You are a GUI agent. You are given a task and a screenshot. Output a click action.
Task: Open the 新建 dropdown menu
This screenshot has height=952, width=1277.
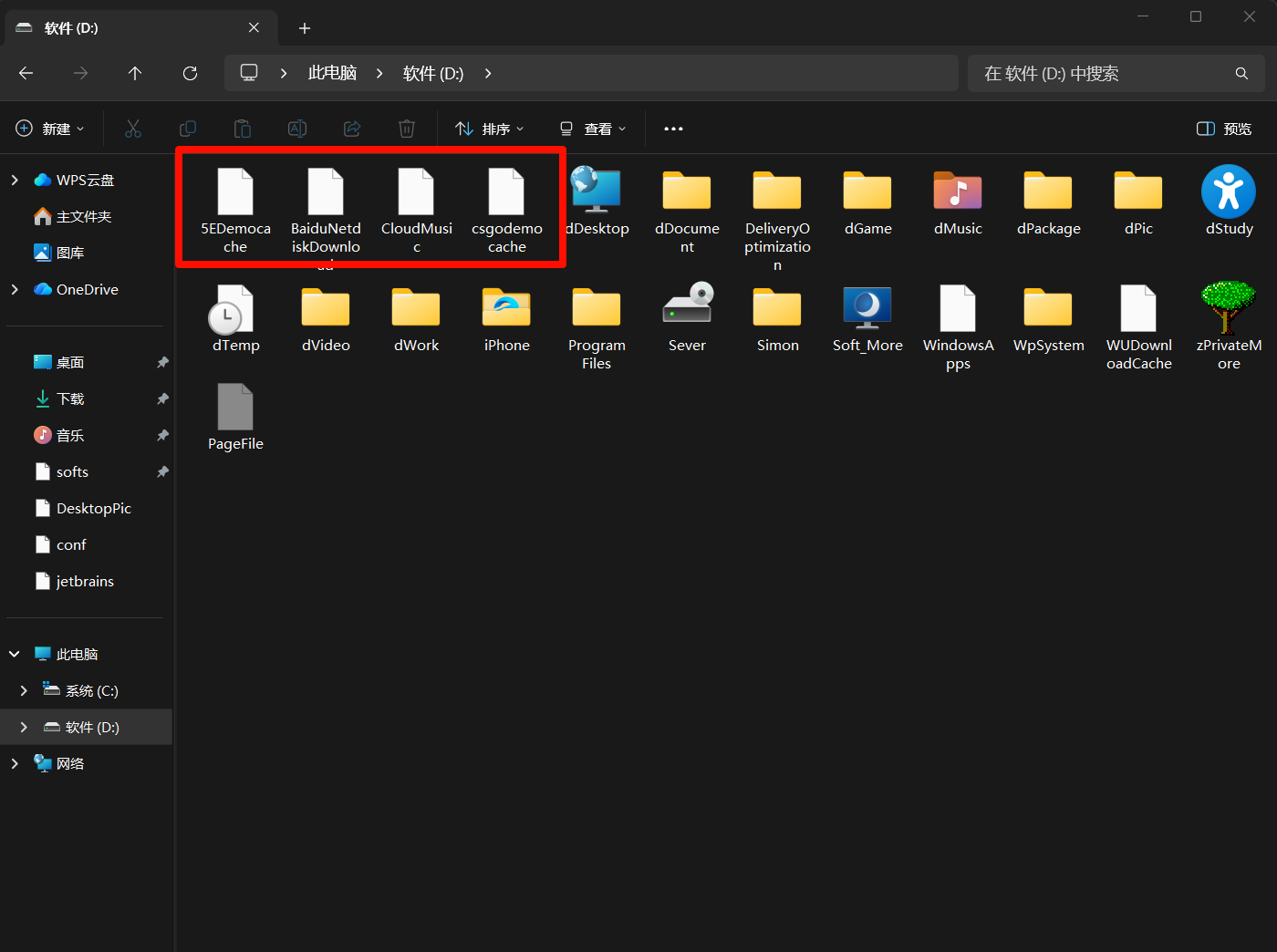click(x=51, y=129)
